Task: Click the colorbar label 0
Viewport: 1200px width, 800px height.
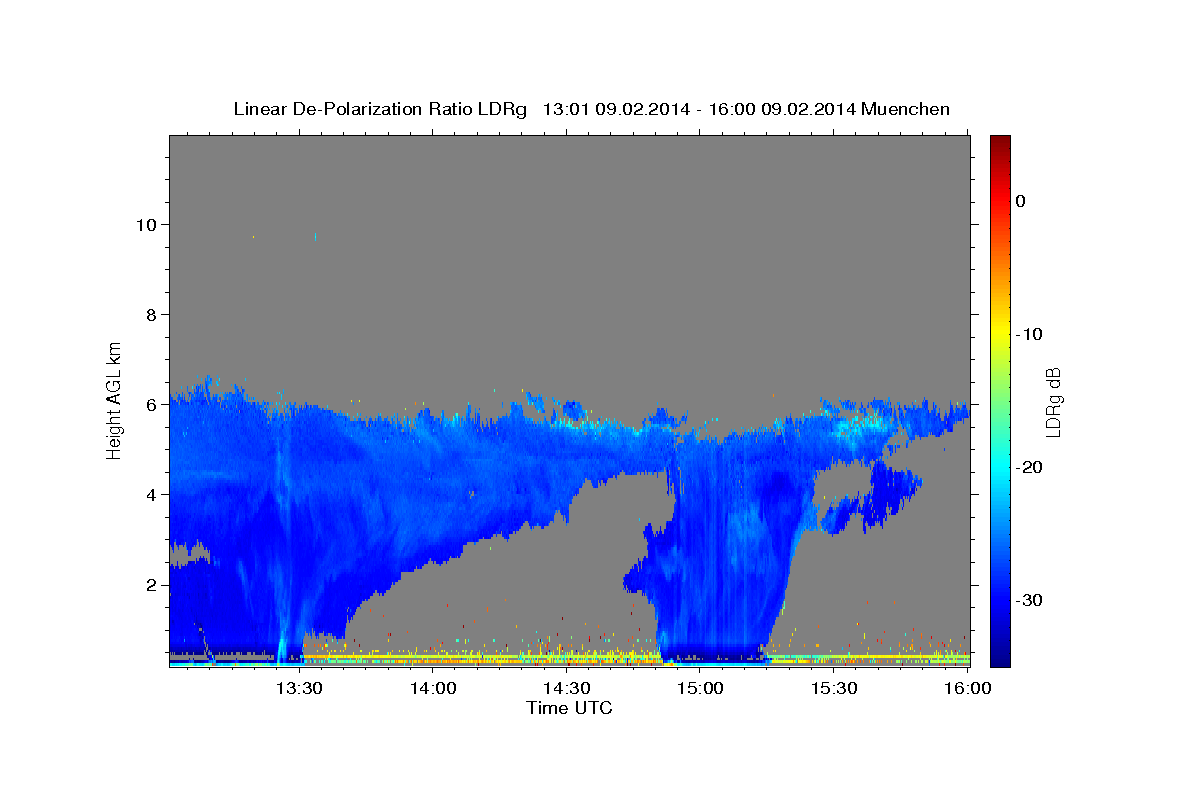Action: (x=1020, y=201)
